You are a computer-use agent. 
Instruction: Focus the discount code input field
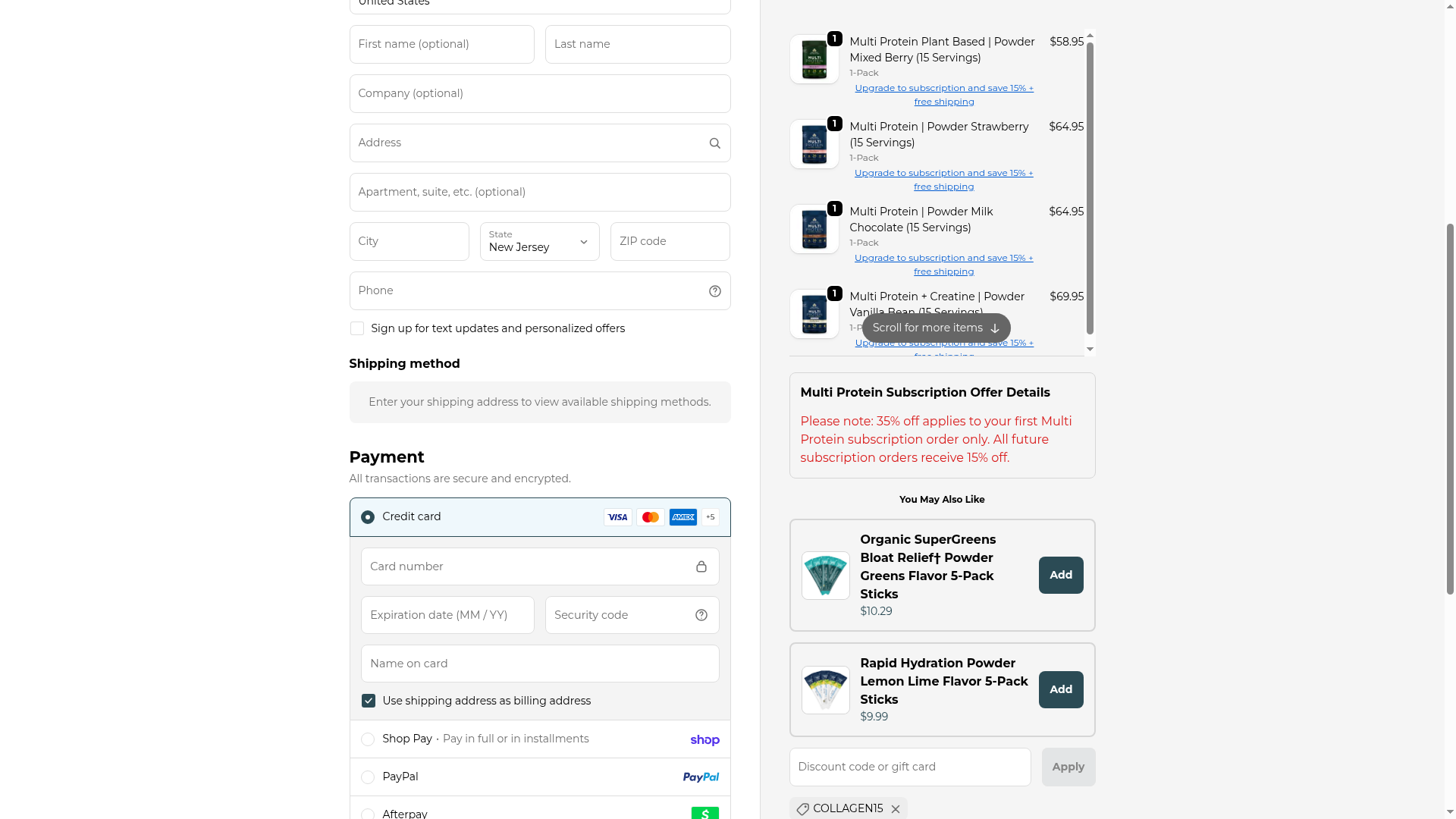point(909,767)
